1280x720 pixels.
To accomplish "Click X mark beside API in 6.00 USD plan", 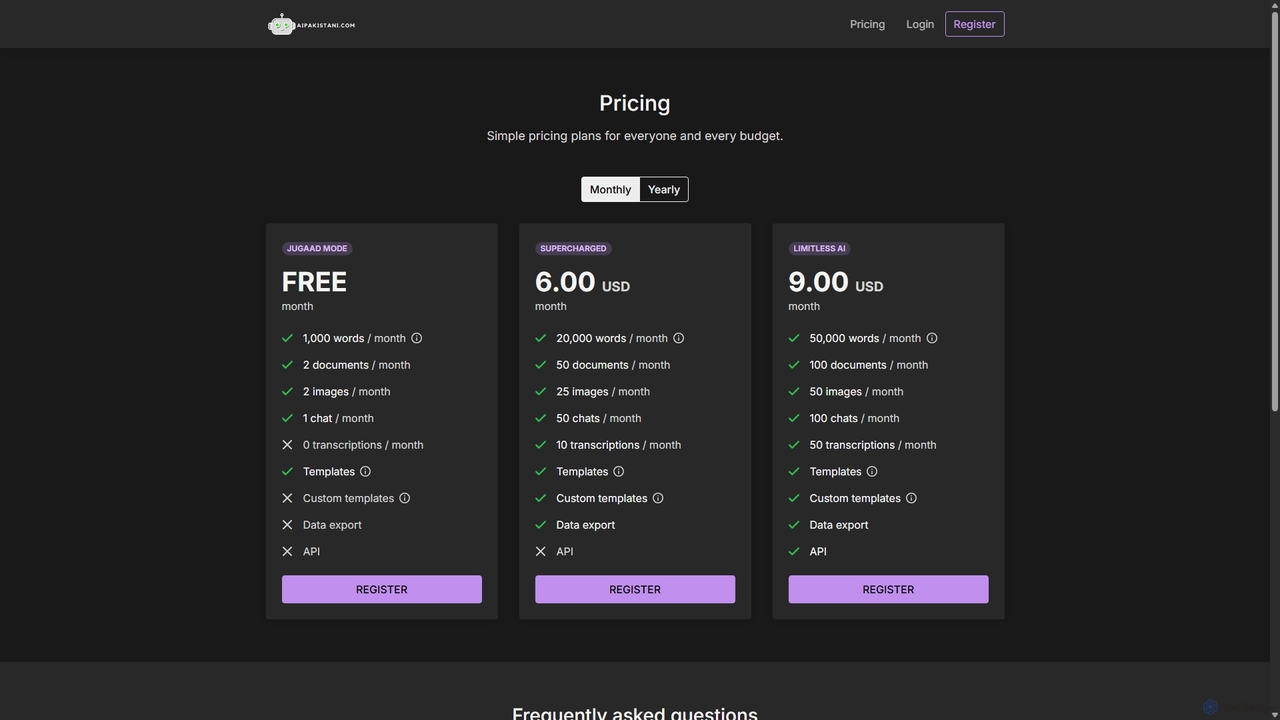I will pos(541,551).
